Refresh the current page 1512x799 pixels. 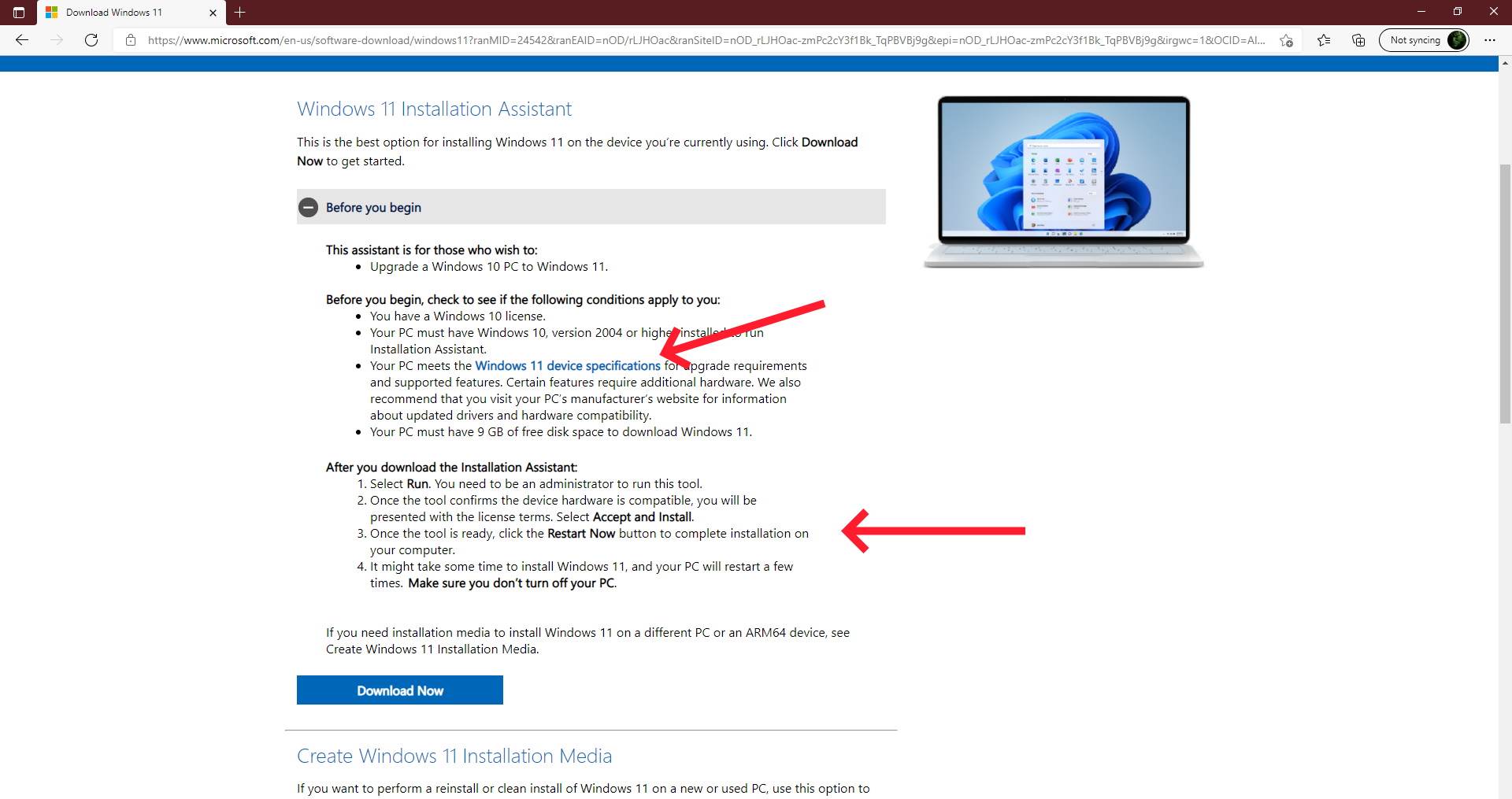(91, 40)
